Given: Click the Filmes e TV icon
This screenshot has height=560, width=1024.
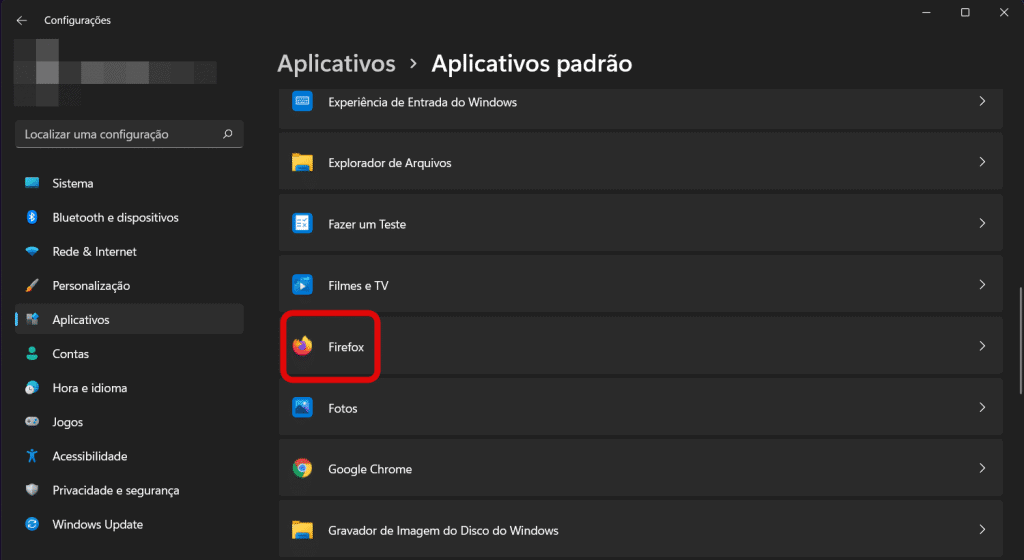Looking at the screenshot, I should click(x=302, y=285).
